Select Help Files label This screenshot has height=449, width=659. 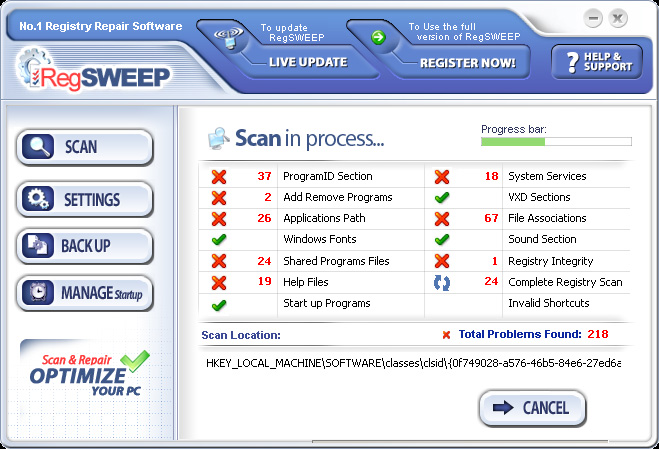click(306, 282)
